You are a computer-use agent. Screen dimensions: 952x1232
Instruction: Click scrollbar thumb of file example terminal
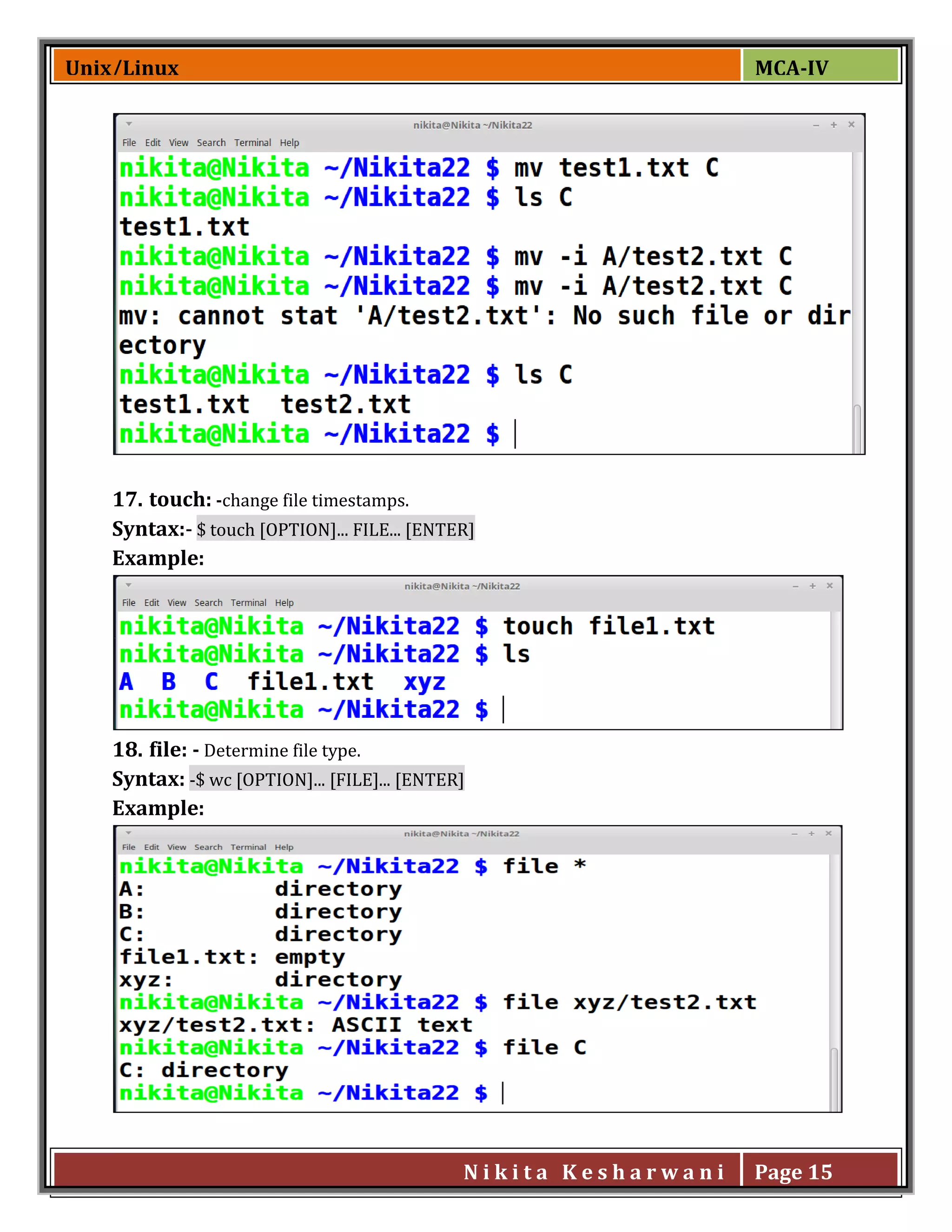[834, 1079]
